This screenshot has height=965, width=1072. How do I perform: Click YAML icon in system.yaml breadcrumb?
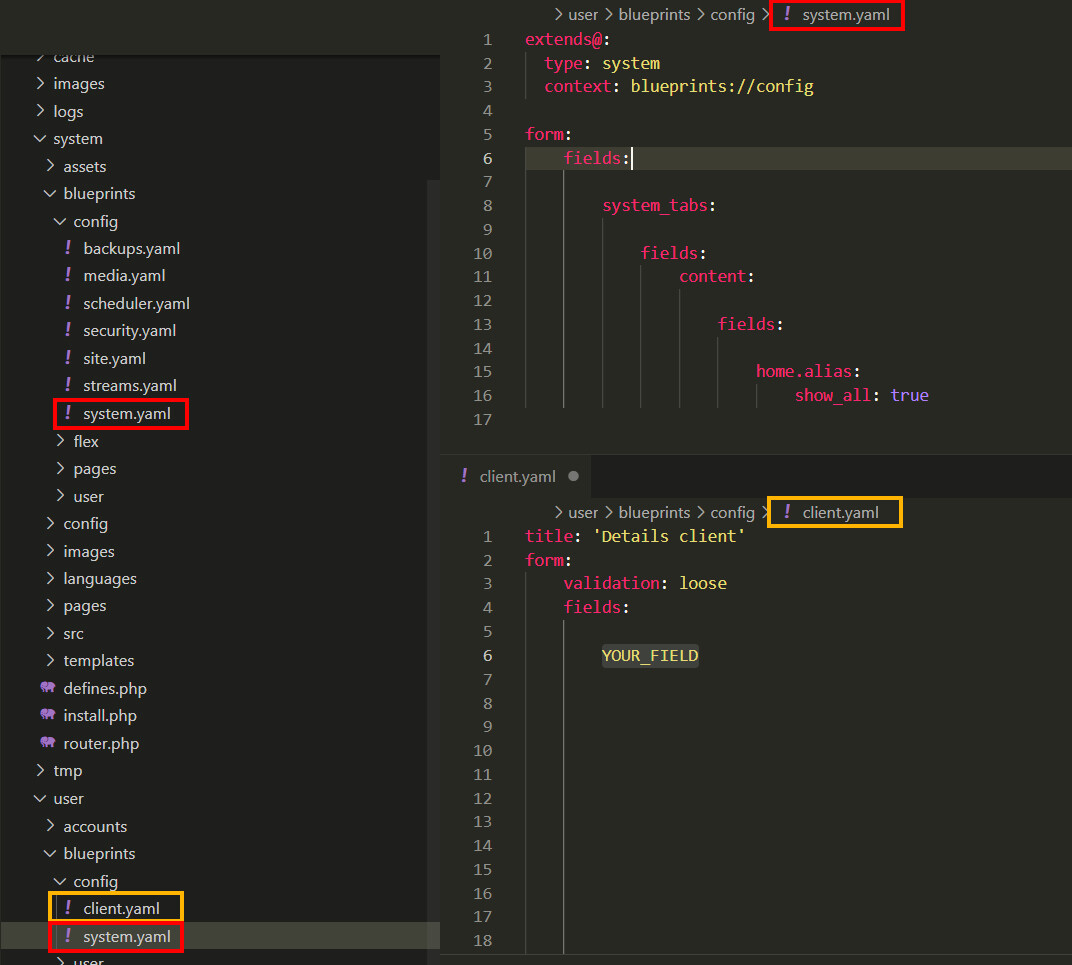pyautogui.click(x=787, y=14)
